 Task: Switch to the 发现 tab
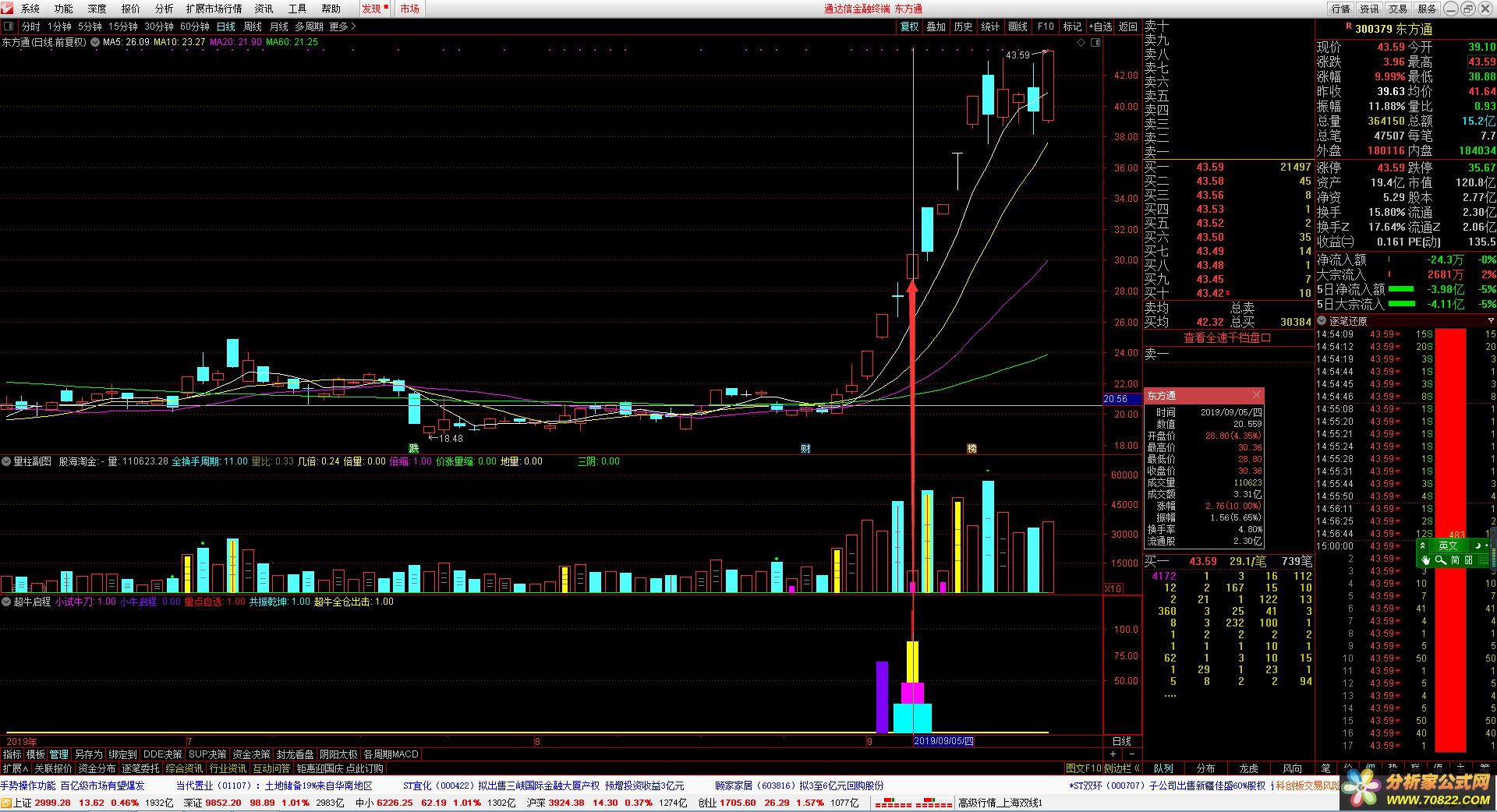coord(374,9)
